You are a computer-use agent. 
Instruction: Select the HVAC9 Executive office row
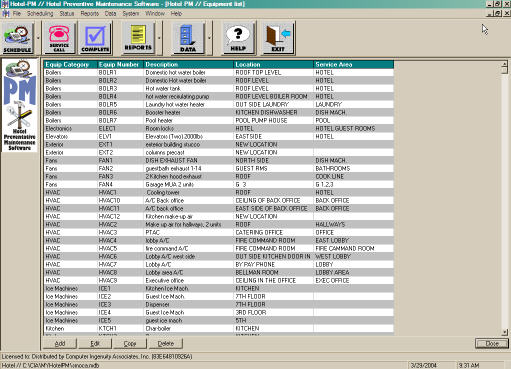[x=219, y=280]
